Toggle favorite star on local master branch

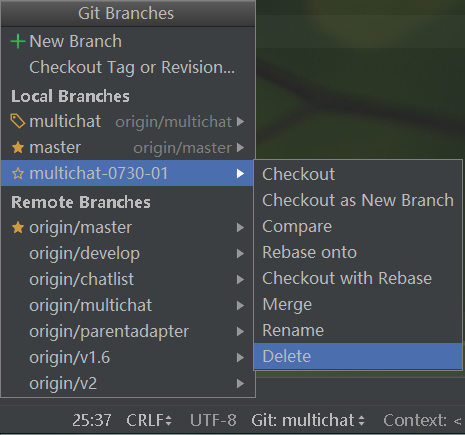pyautogui.click(x=18, y=147)
